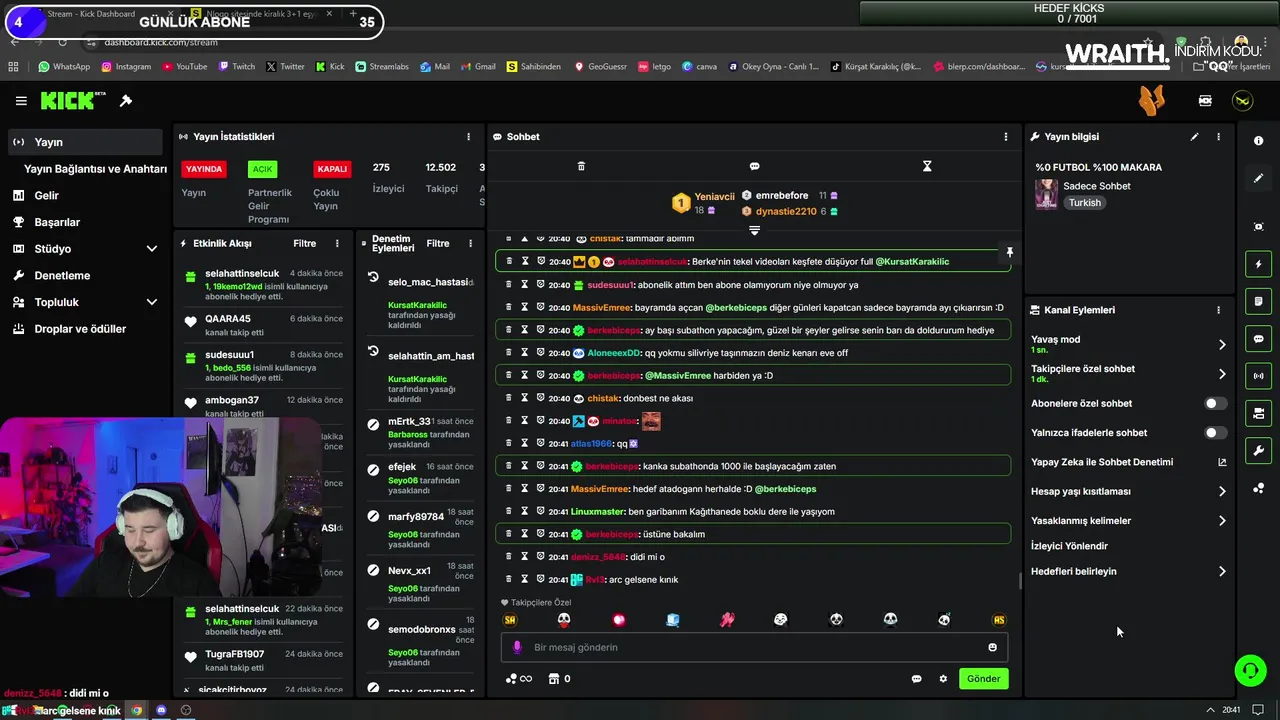This screenshot has height=720, width=1280.
Task: Click the chat bubble icon in right sidebar
Action: pyautogui.click(x=1258, y=339)
